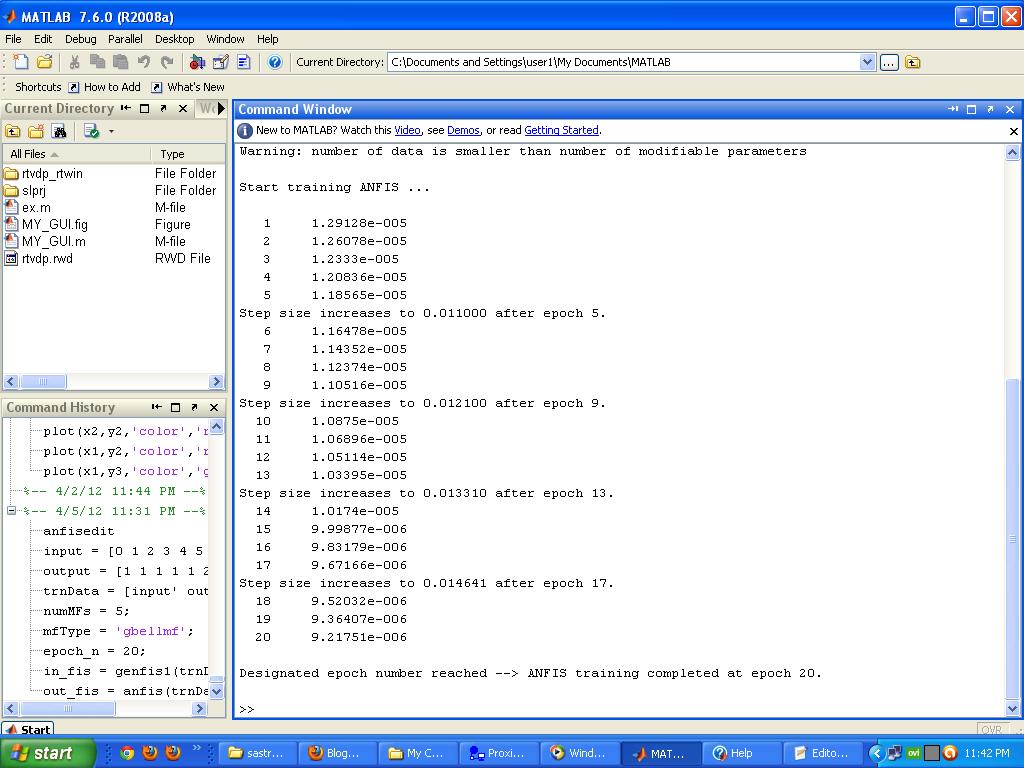1024x768 pixels.
Task: Open the Window menu
Action: point(225,39)
